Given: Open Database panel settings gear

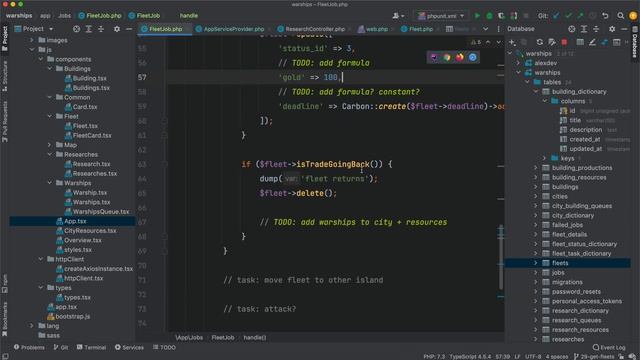Looking at the screenshot, I should [x=612, y=29].
